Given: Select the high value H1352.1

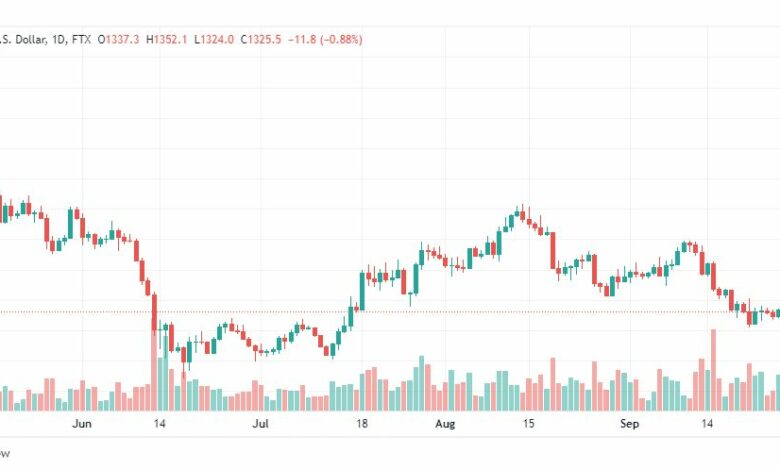Looking at the screenshot, I should tap(166, 39).
